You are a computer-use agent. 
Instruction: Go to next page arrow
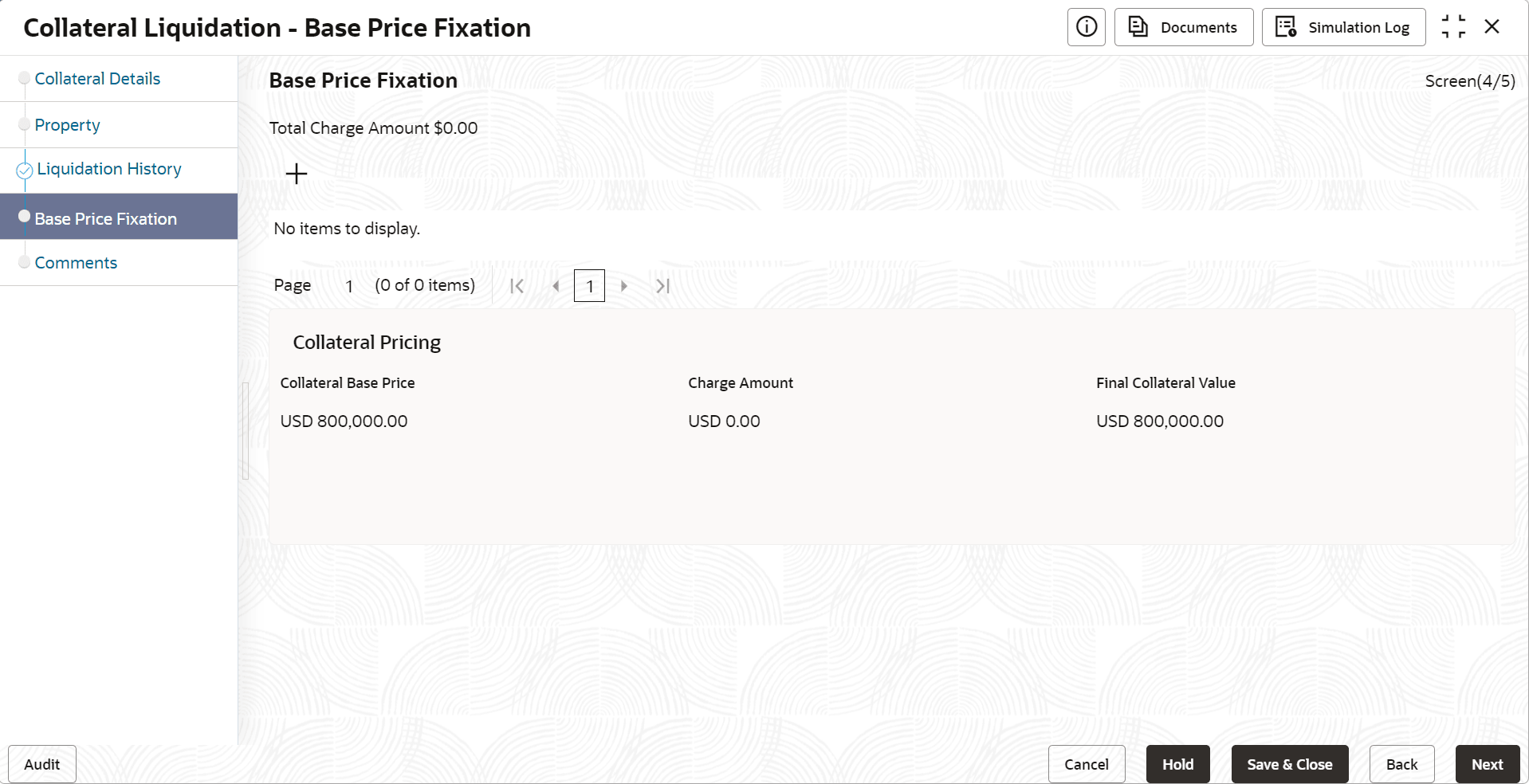[624, 286]
